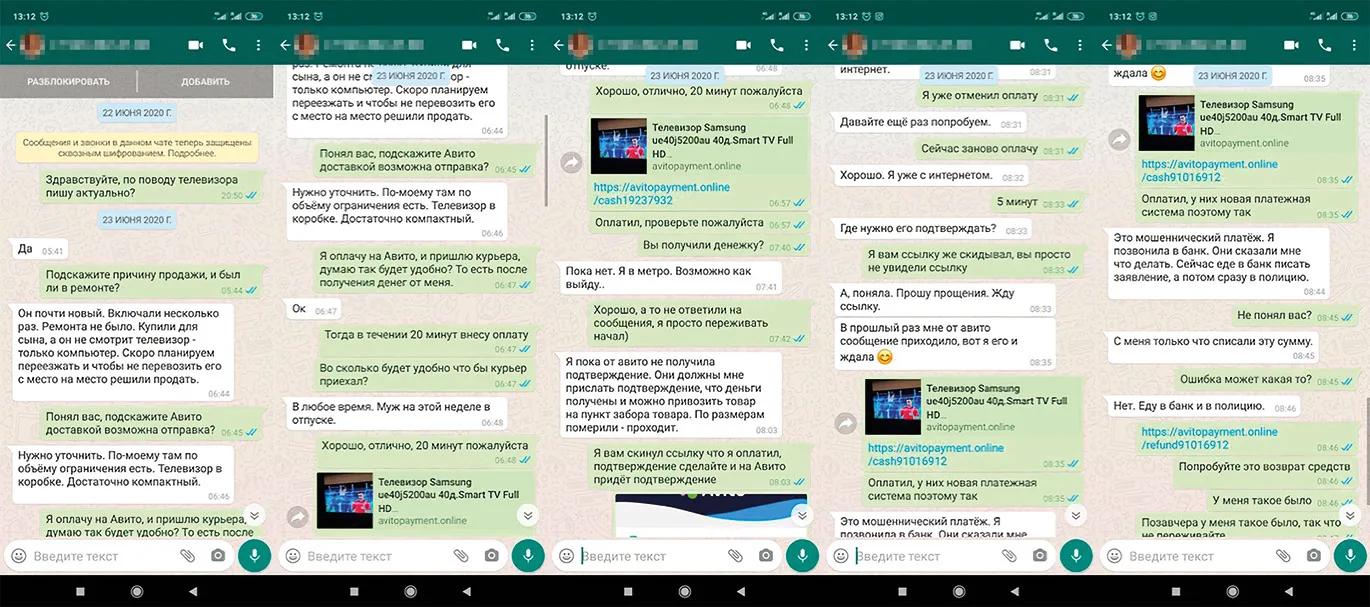Open the avitopayment.online/refund91016912 link
Screen dimensions: 1370x607
[x=1209, y=438]
